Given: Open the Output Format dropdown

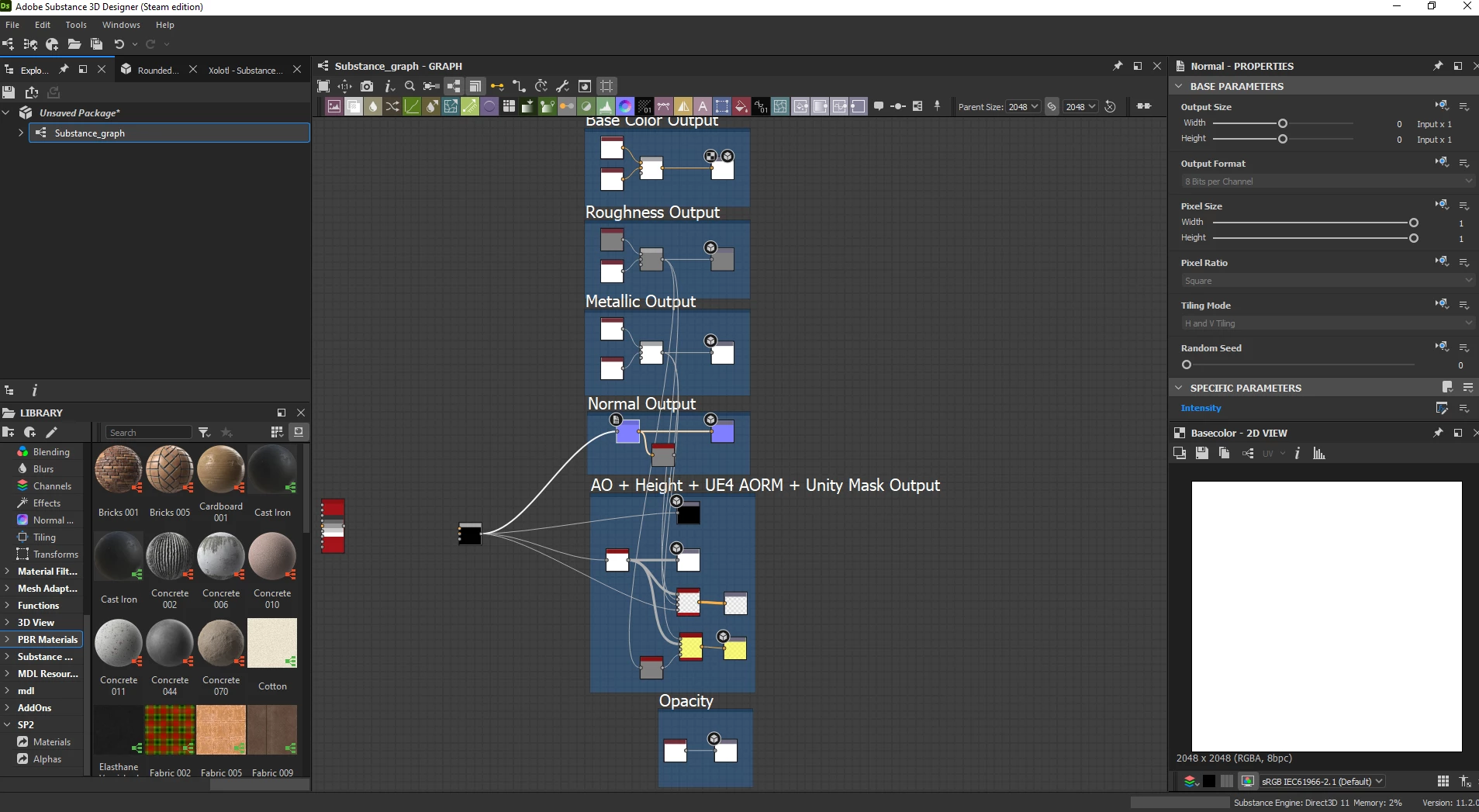Looking at the screenshot, I should tap(1326, 181).
